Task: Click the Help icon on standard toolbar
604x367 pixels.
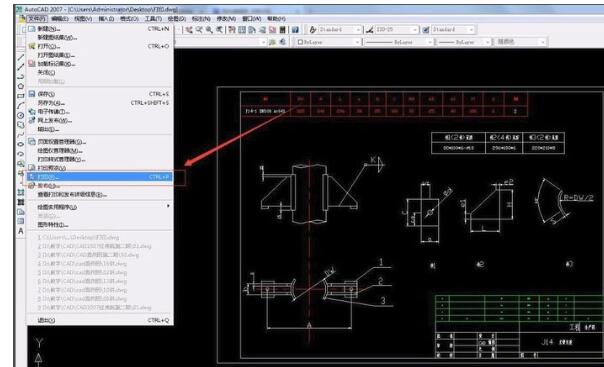Action: pyautogui.click(x=295, y=30)
